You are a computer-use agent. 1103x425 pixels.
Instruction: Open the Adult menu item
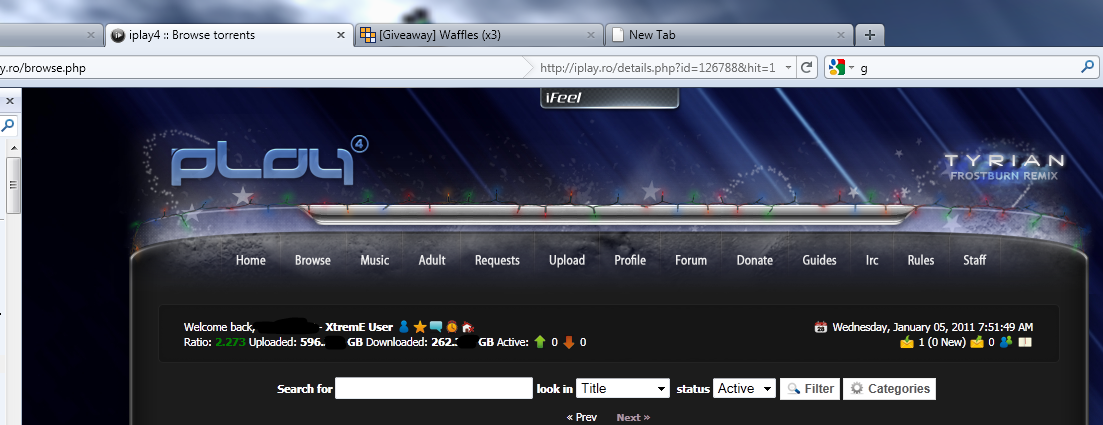432,260
